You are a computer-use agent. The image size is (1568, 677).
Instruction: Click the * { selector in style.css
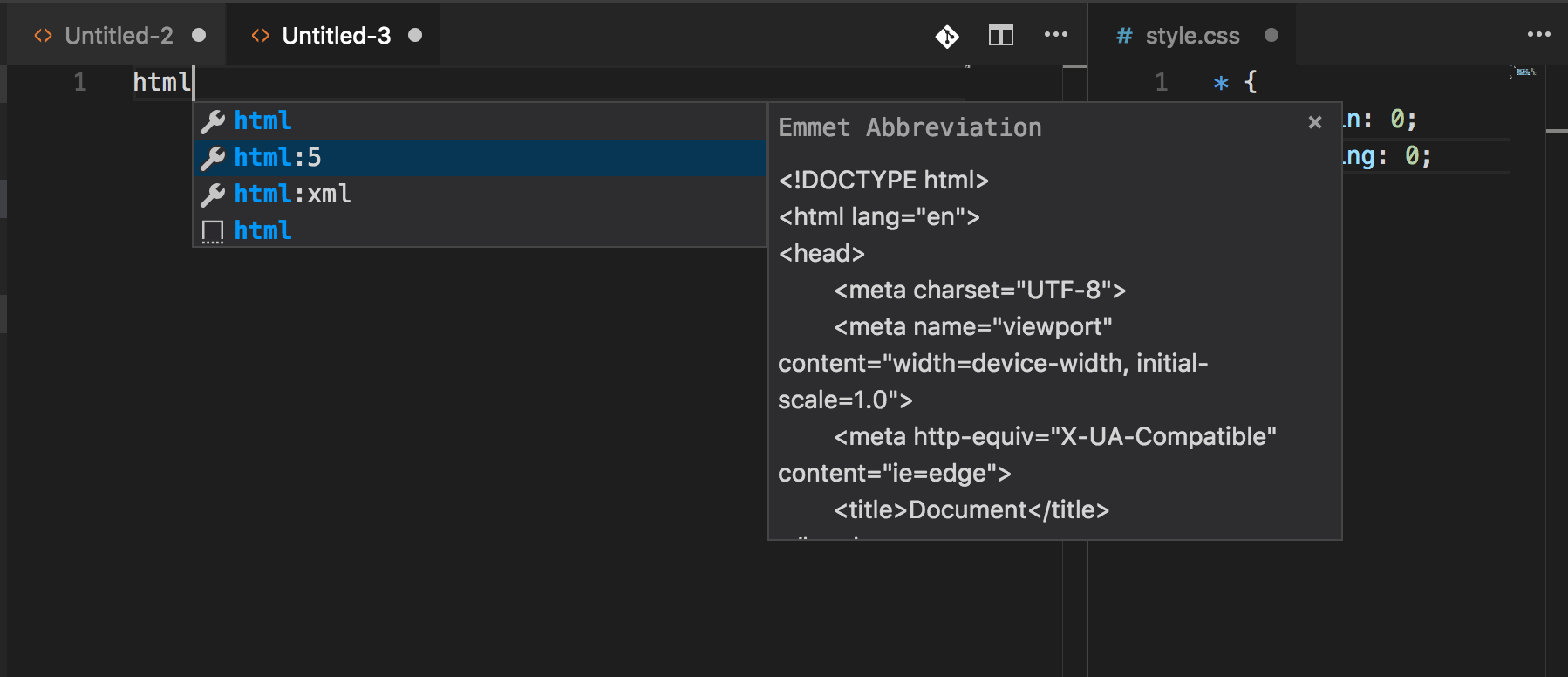click(1235, 82)
